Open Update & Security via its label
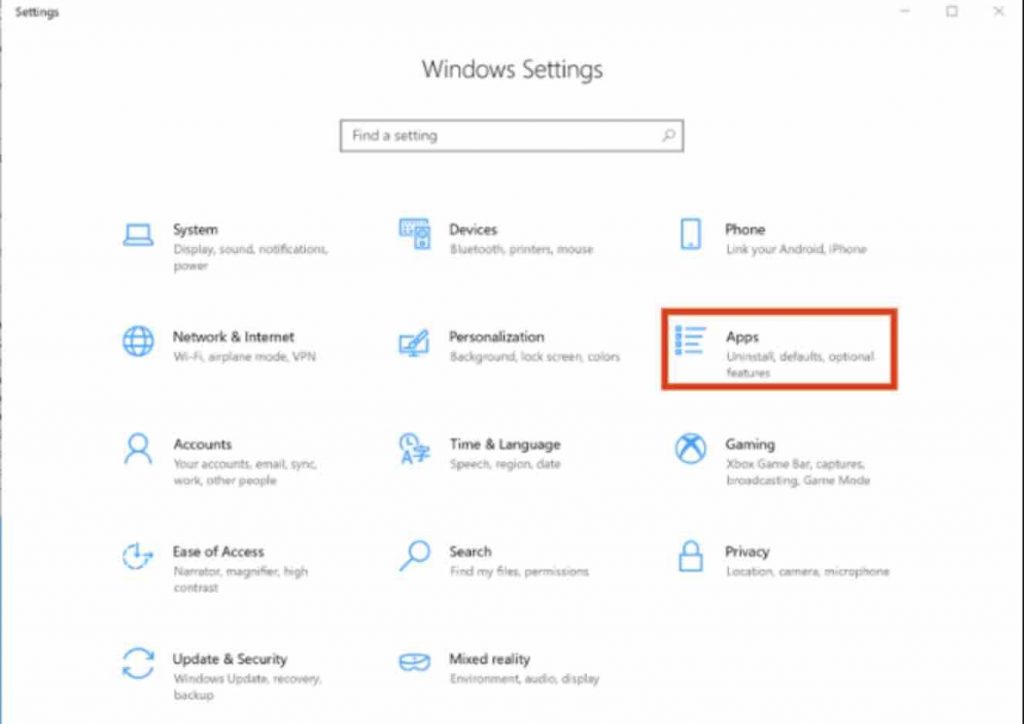Image resolution: width=1024 pixels, height=724 pixels. point(231,659)
